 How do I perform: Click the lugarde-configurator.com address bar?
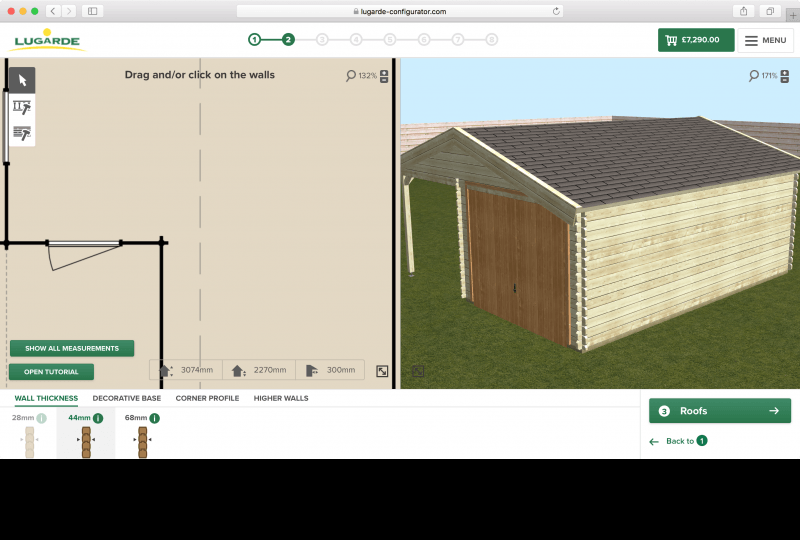[x=400, y=11]
